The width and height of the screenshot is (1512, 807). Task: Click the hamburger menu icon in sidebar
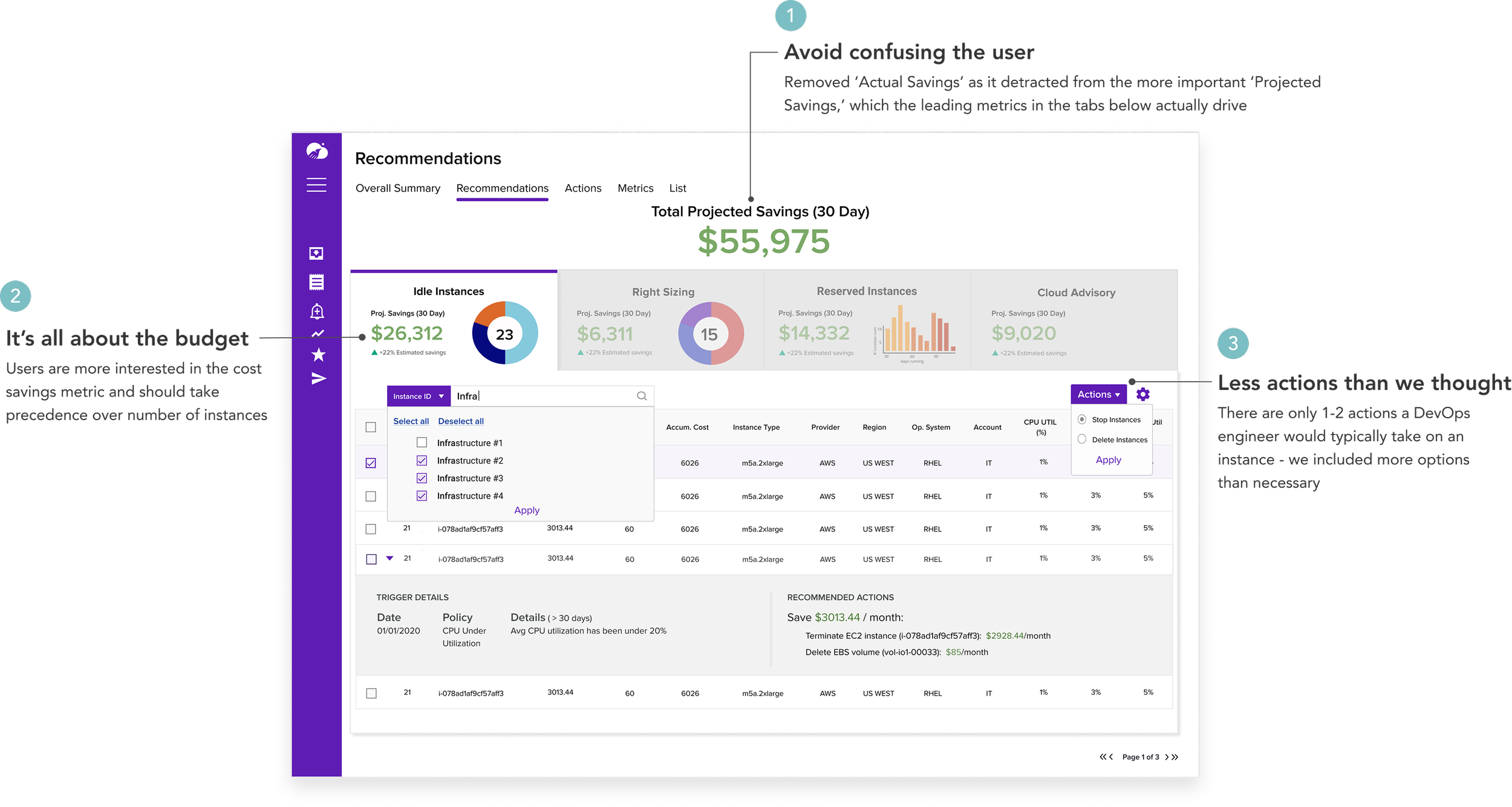[x=316, y=184]
